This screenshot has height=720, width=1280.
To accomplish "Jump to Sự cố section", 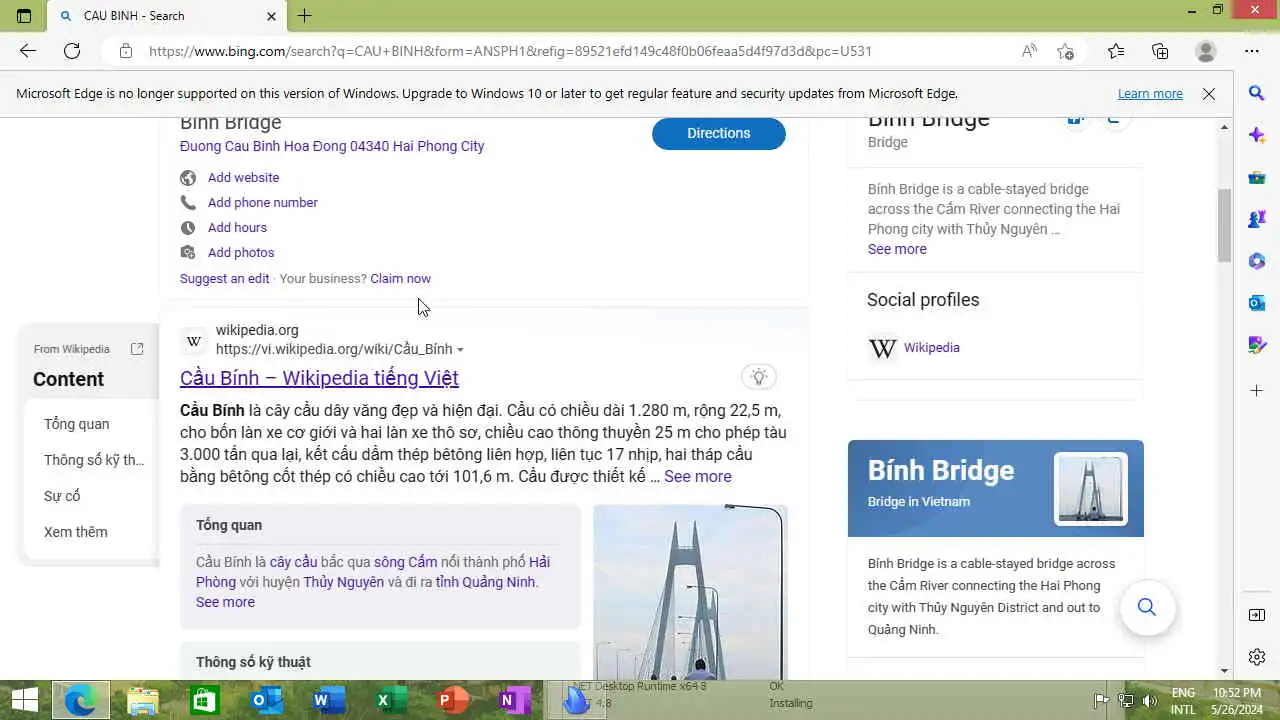I will pos(62,496).
